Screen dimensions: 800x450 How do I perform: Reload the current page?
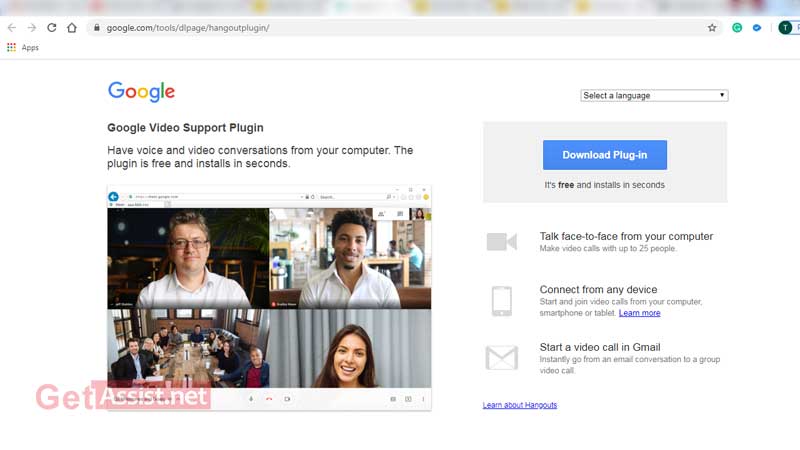point(52,28)
